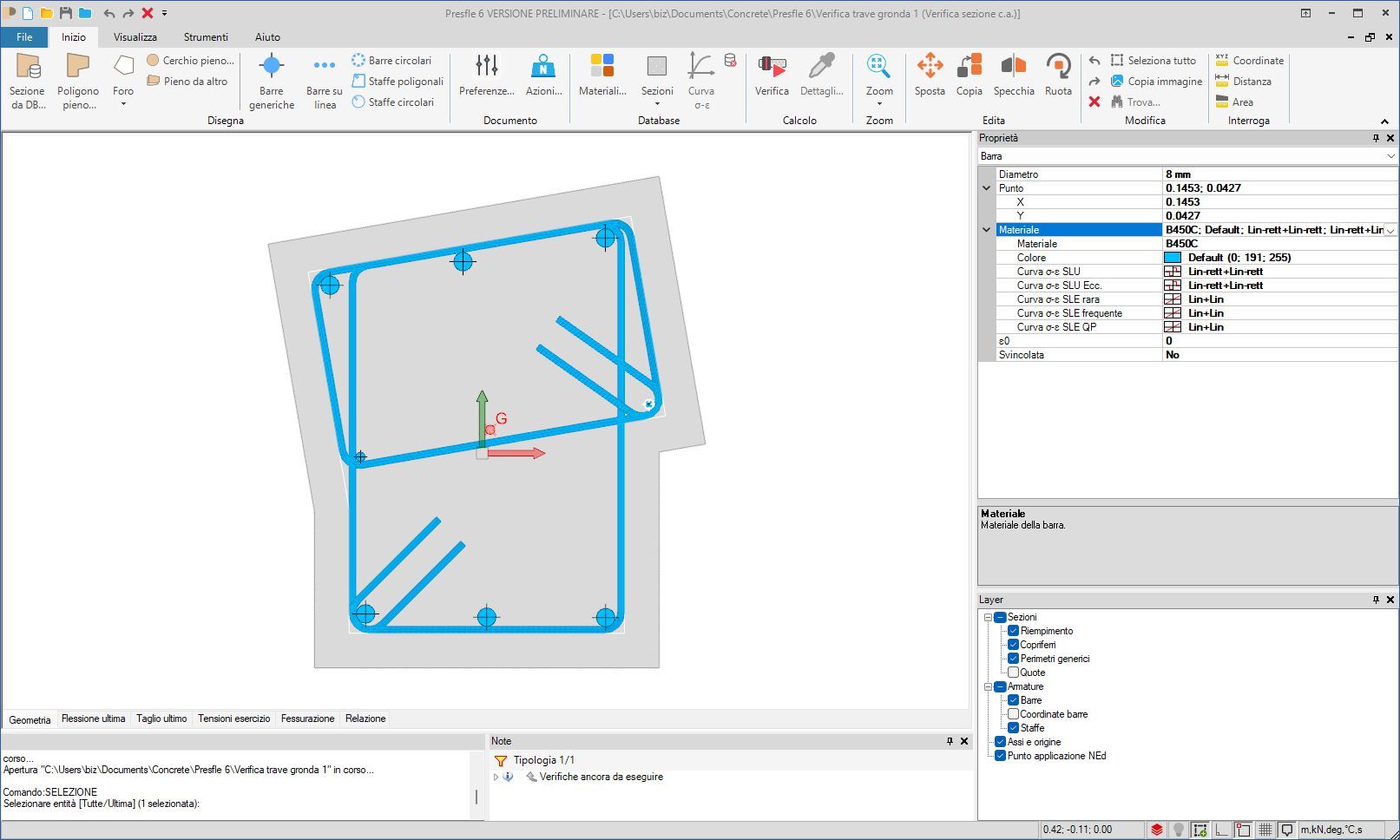Open Sezione da DB tool
Viewport: 1400px width, 840px height.
[x=27, y=80]
